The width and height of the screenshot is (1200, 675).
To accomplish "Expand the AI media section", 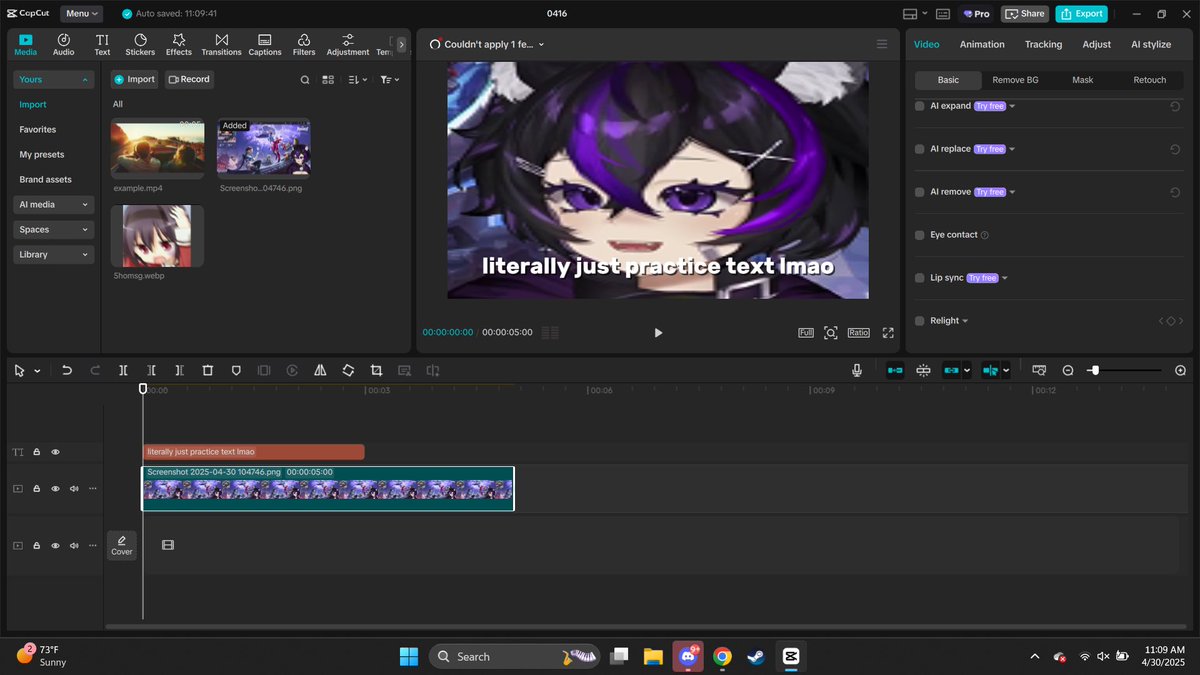I will tap(54, 204).
